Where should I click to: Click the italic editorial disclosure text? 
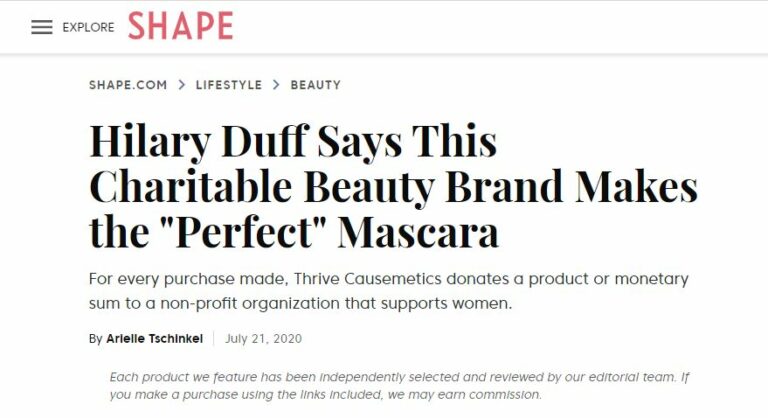tap(387, 385)
